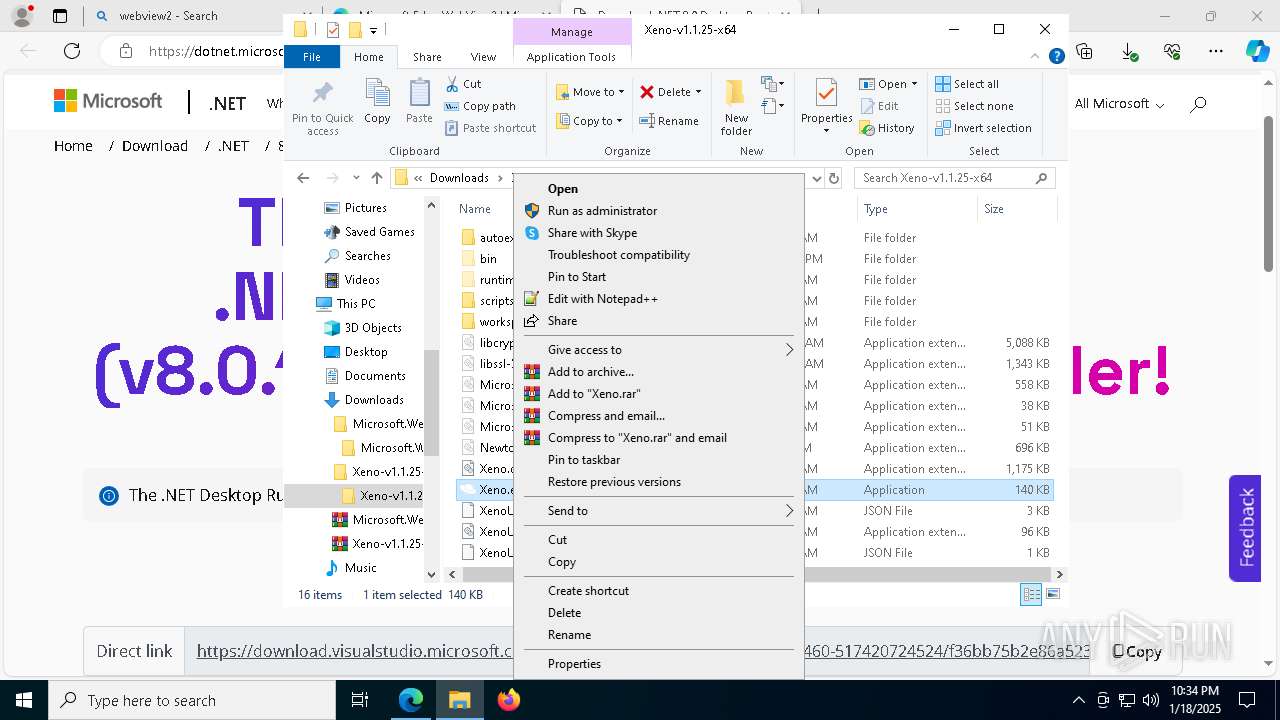
Task: Choose Open in the context menu
Action: click(562, 189)
